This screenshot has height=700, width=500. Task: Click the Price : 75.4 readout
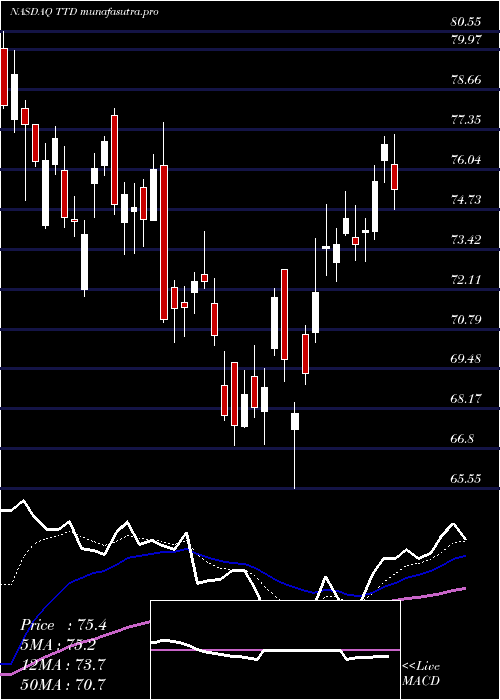(64, 625)
